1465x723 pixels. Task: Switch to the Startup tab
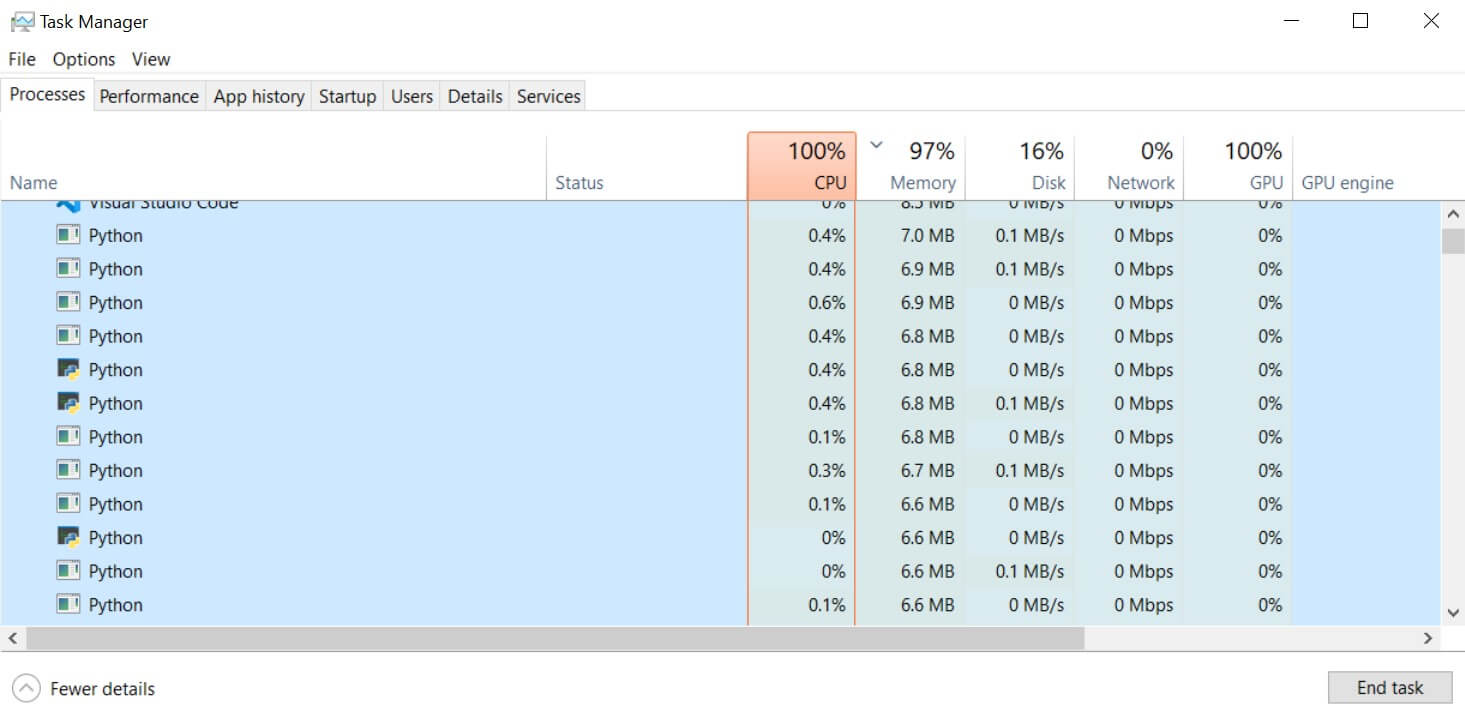(347, 96)
